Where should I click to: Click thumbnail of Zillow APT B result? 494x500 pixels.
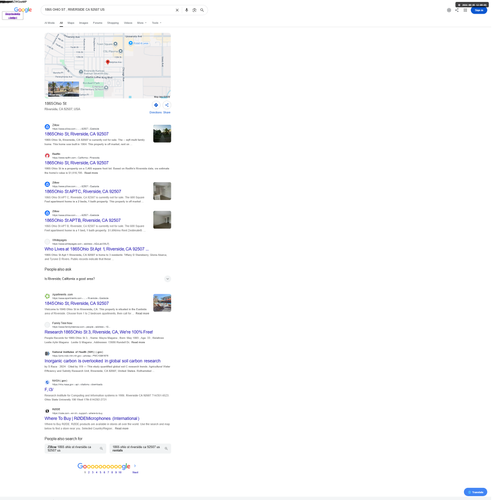coord(162,220)
